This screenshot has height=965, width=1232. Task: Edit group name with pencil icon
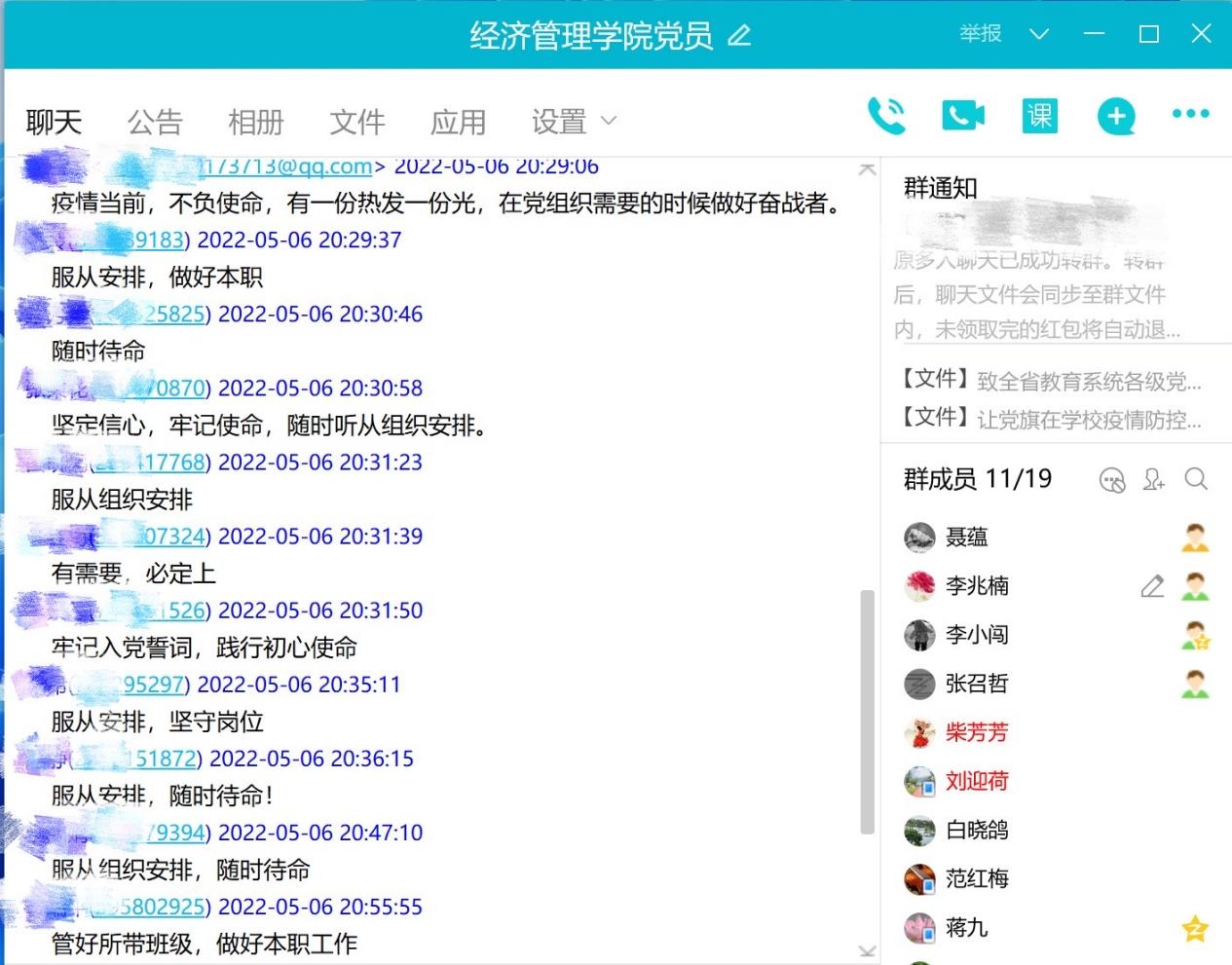[x=739, y=36]
